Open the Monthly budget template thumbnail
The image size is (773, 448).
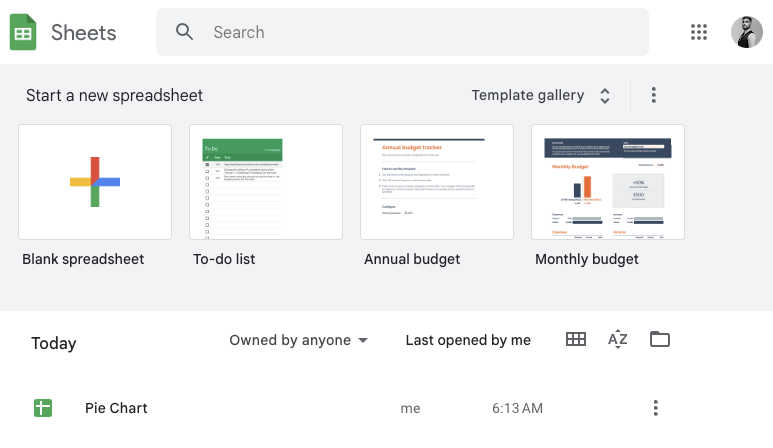coord(608,182)
